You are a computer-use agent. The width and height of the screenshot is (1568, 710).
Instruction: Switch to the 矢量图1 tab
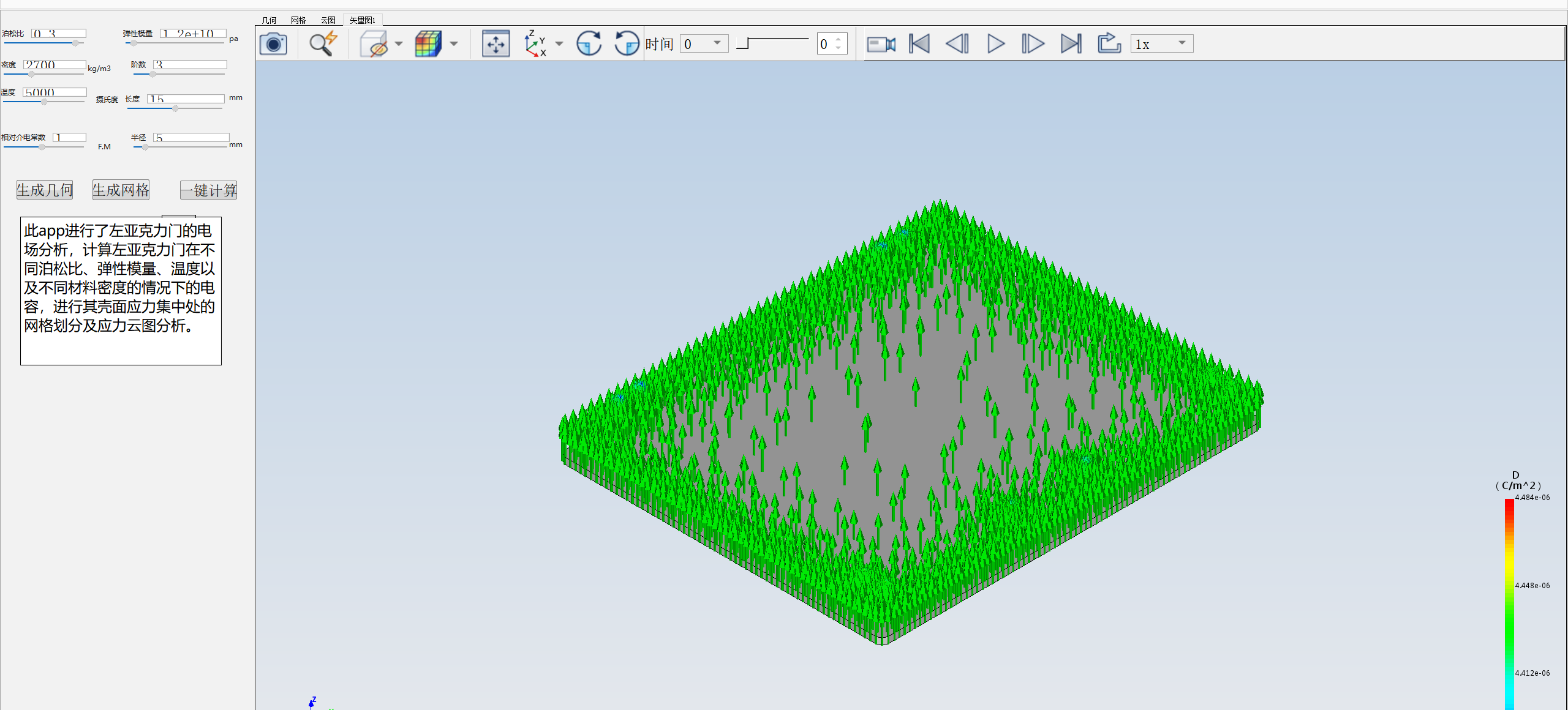click(x=363, y=20)
